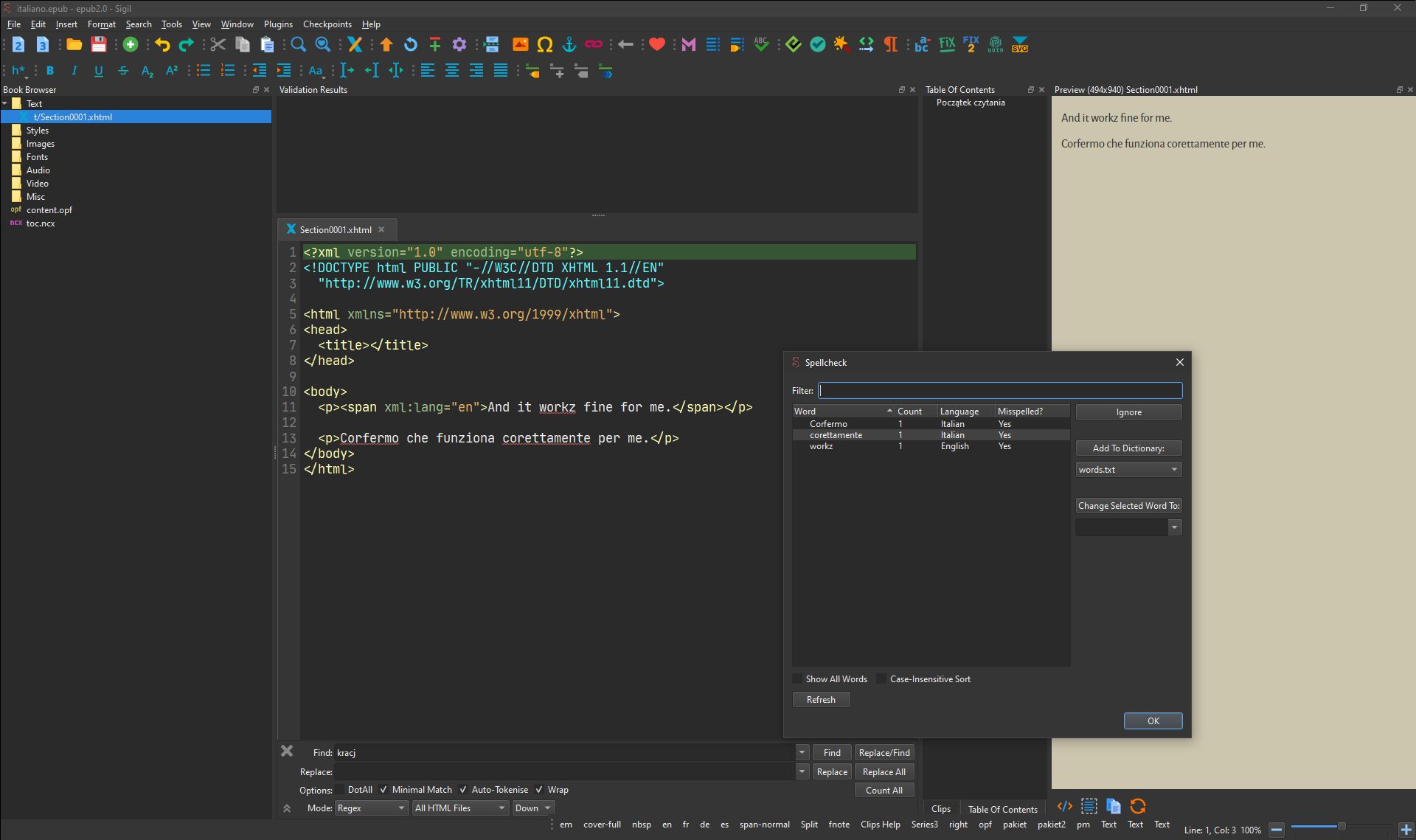Toggle the DotAll option checkbox
This screenshot has width=1416, height=840.
click(340, 790)
